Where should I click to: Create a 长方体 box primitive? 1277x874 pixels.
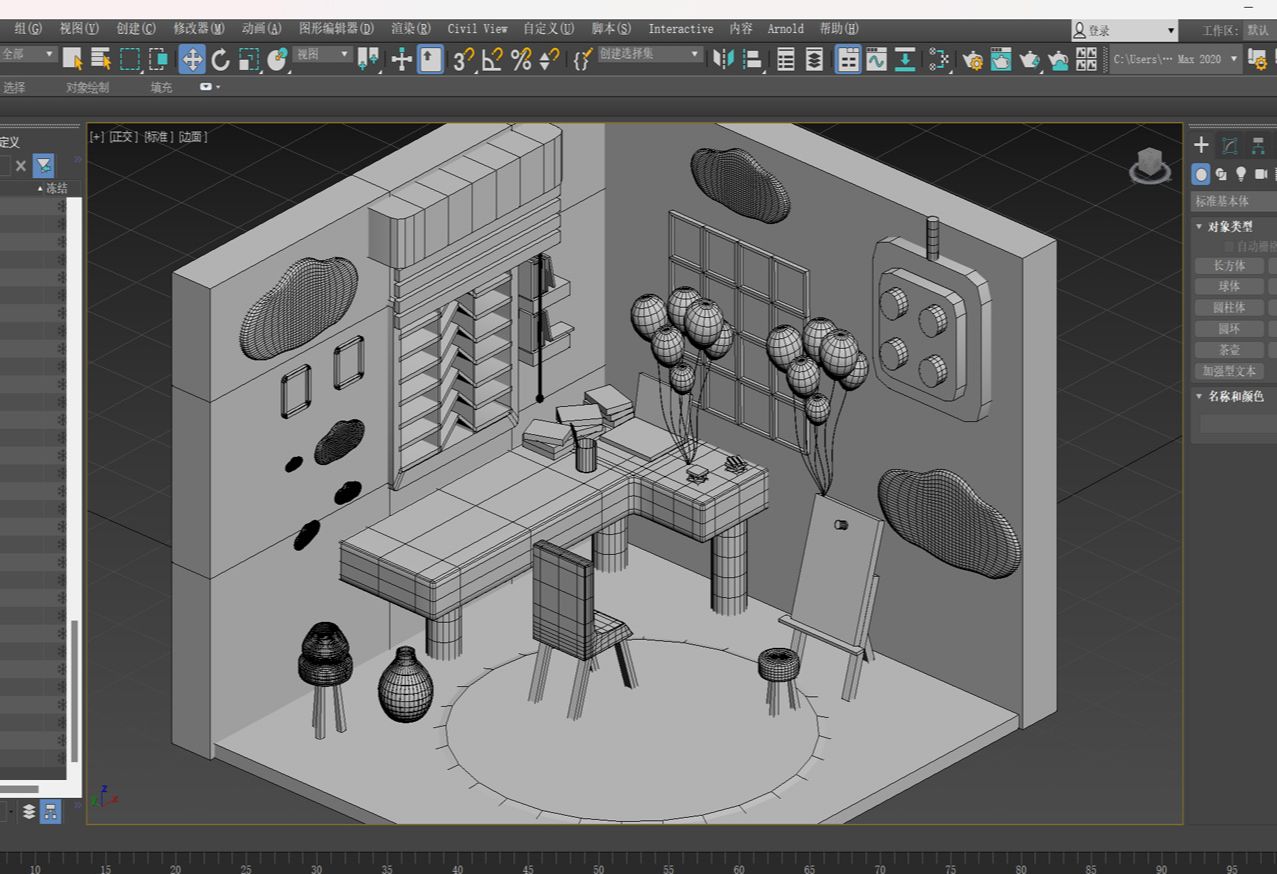1229,266
